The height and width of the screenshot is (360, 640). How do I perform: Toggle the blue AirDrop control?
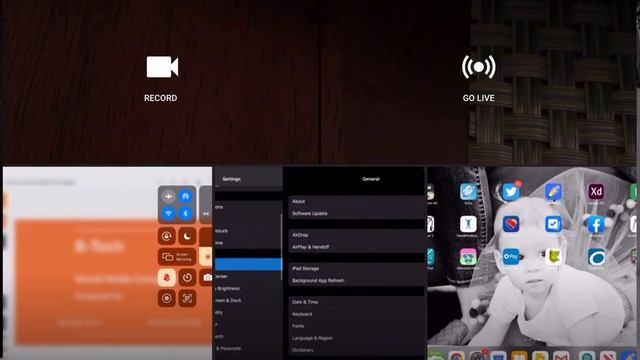coord(186,196)
